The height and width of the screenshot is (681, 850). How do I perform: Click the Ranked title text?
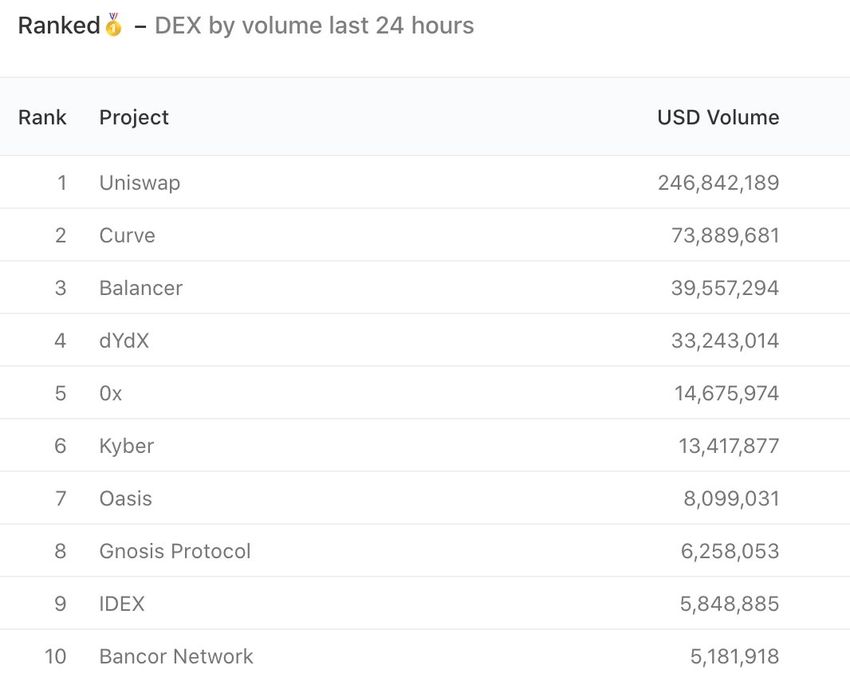pyautogui.click(x=59, y=25)
